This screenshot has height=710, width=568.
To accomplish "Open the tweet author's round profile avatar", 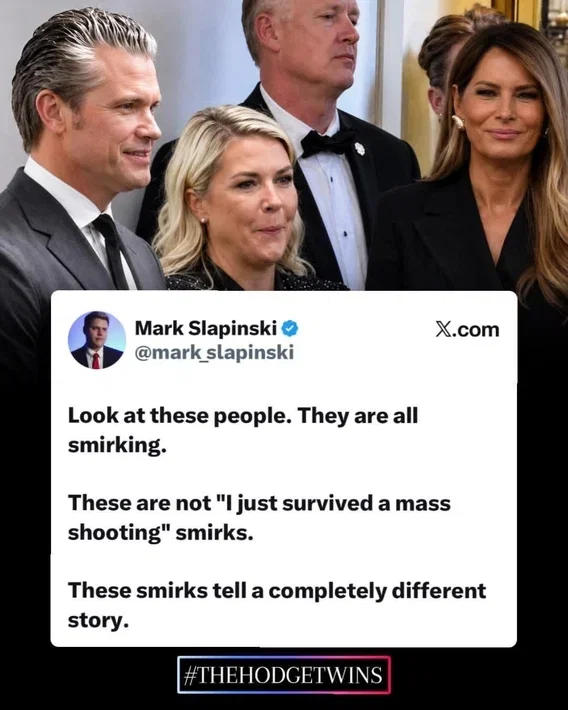I will tap(97, 340).
